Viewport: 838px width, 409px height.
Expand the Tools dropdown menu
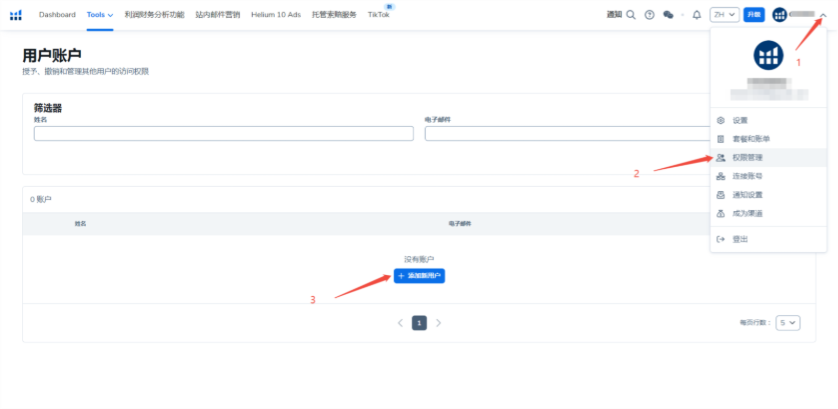pyautogui.click(x=100, y=15)
